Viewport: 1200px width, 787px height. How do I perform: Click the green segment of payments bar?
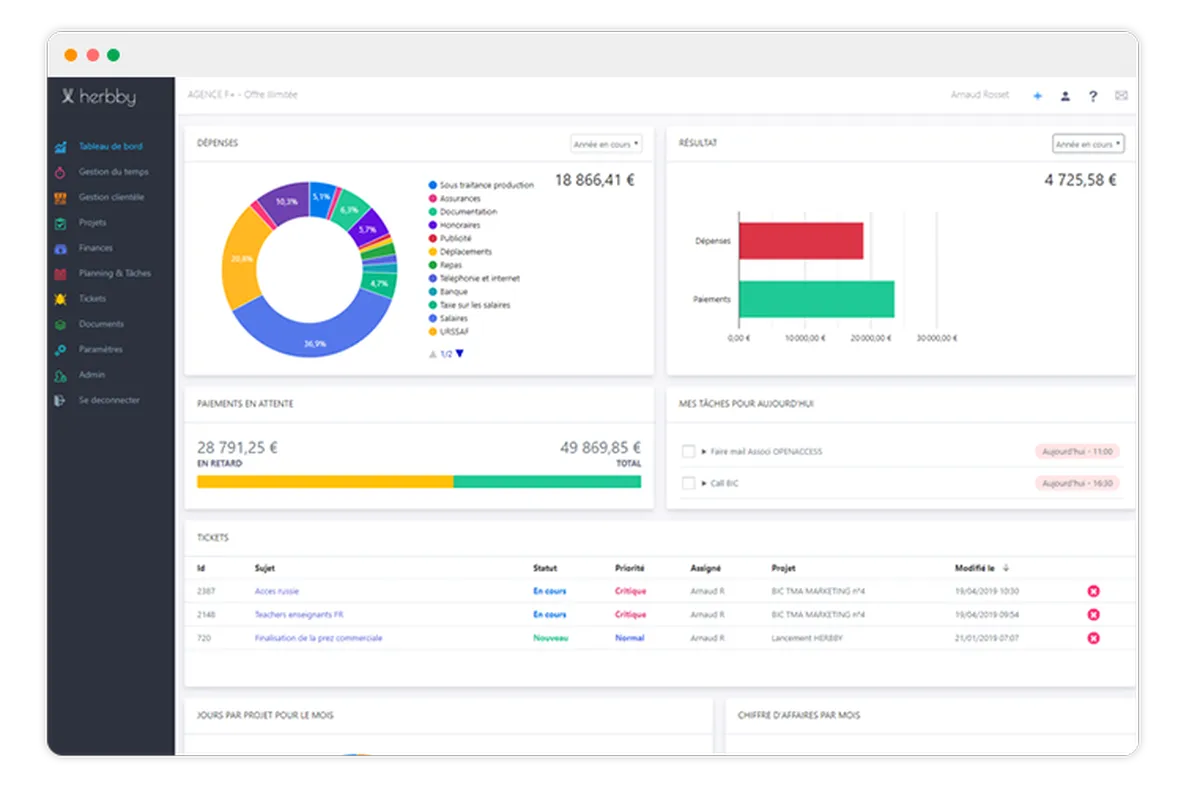[x=547, y=481]
